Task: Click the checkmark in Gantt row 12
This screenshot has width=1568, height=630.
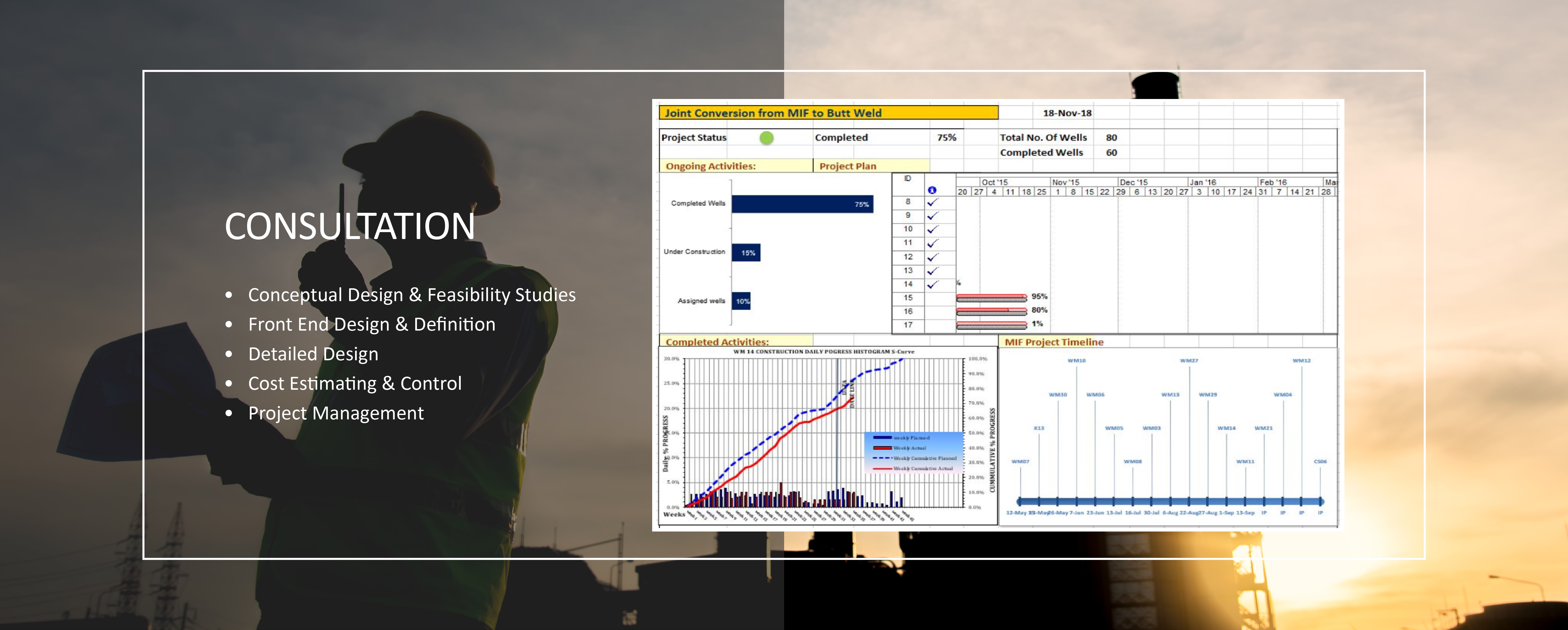Action: click(x=932, y=257)
